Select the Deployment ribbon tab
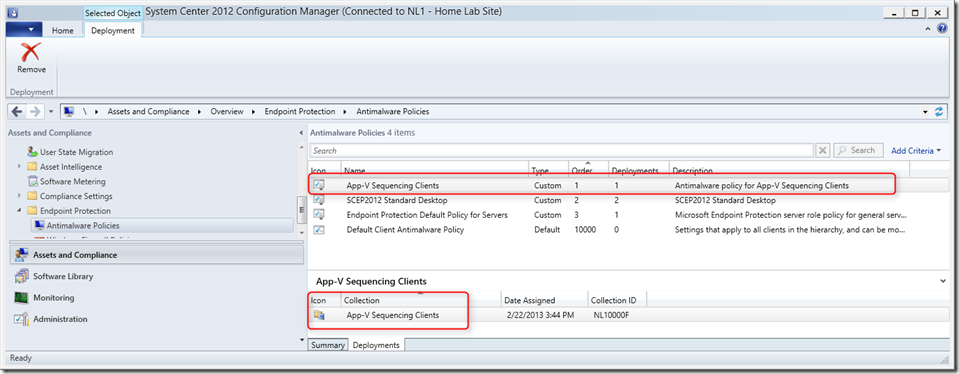 point(113,31)
